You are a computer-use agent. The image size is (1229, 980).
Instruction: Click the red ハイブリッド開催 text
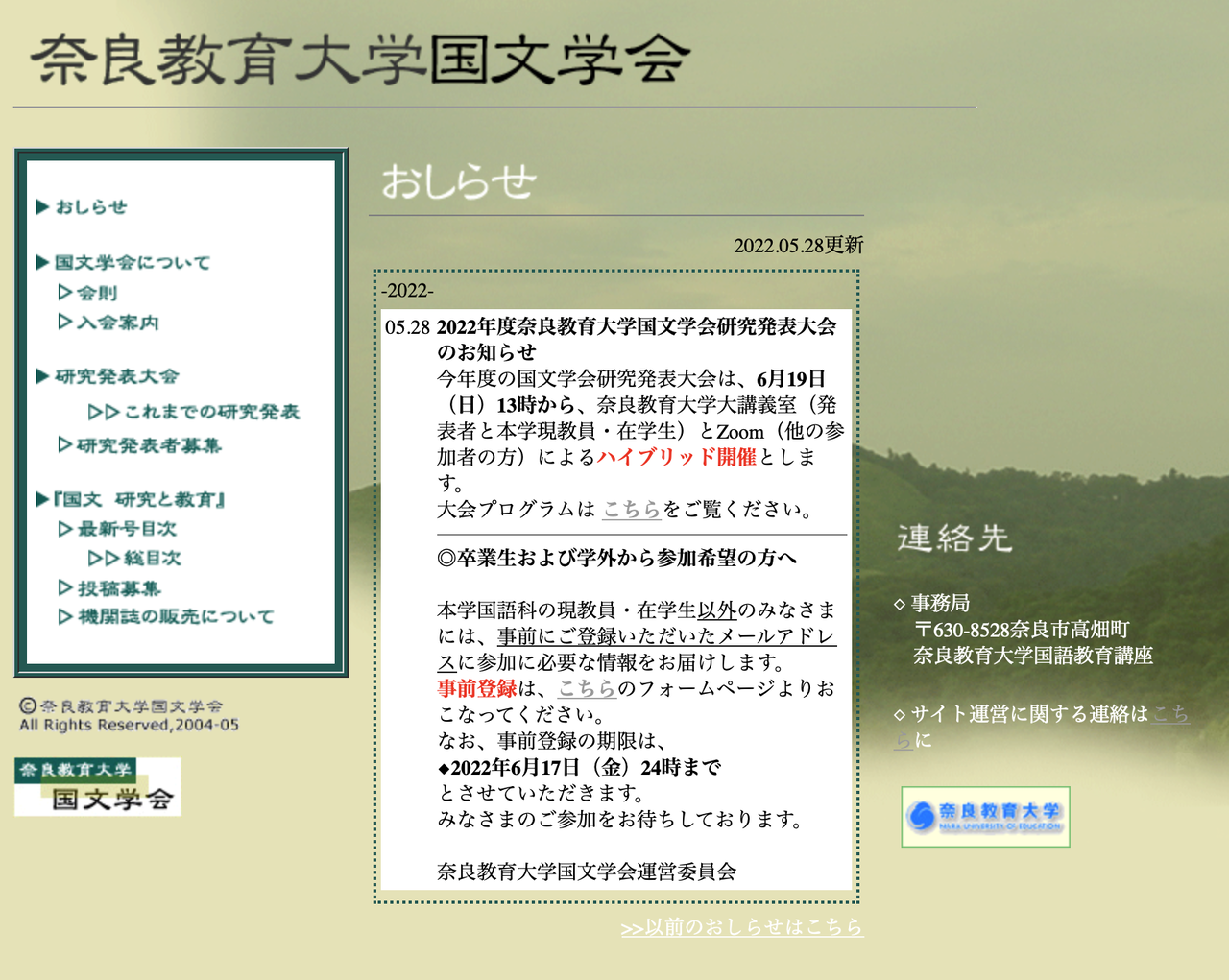677,457
